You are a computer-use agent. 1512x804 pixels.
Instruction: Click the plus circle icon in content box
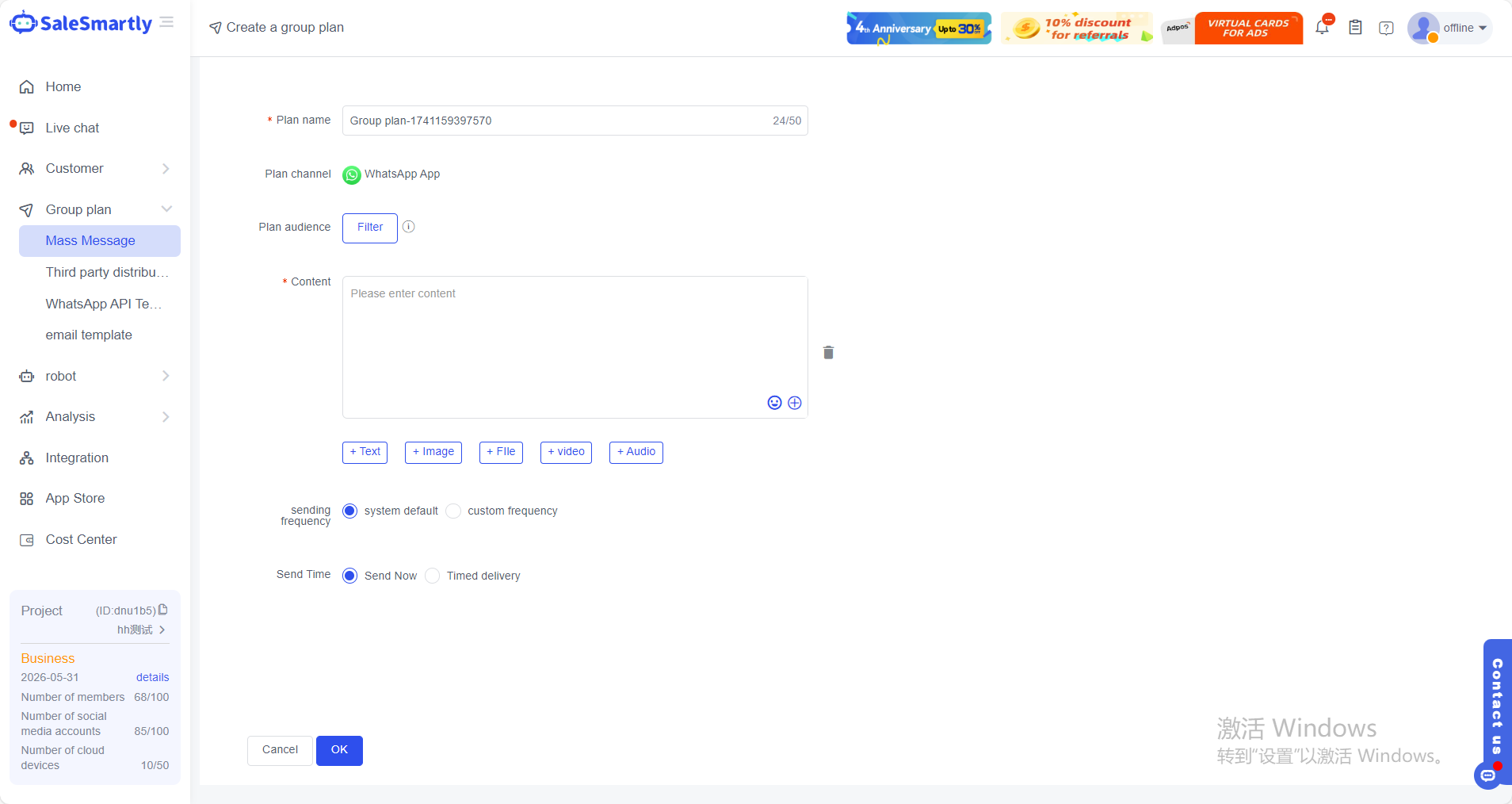pyautogui.click(x=794, y=403)
